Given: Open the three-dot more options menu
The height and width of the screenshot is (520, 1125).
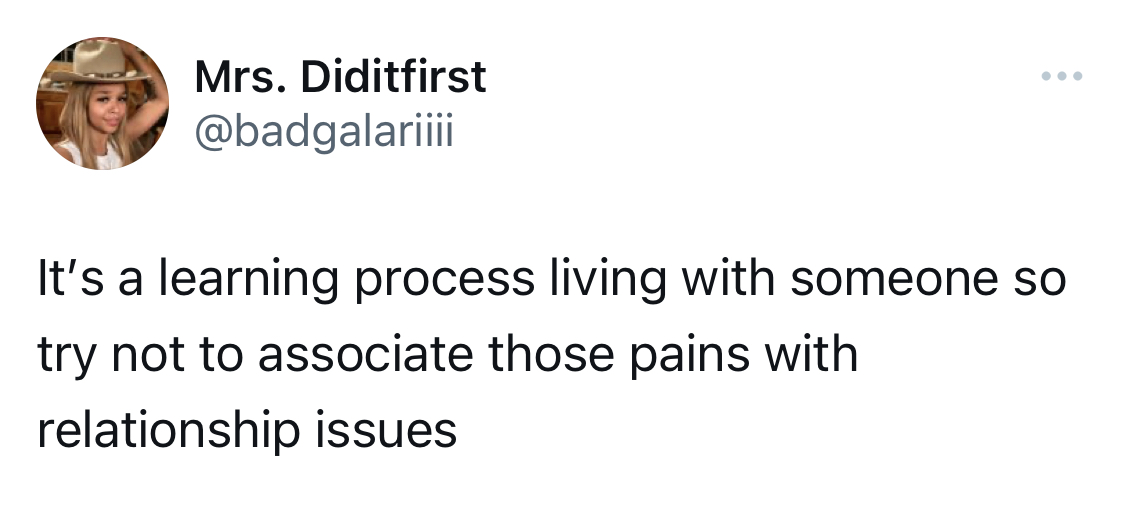Looking at the screenshot, I should (1062, 75).
